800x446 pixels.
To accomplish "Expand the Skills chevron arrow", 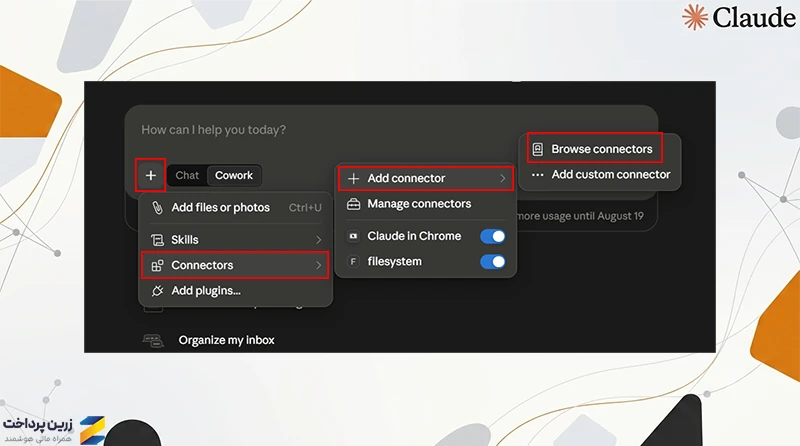I will coord(318,240).
